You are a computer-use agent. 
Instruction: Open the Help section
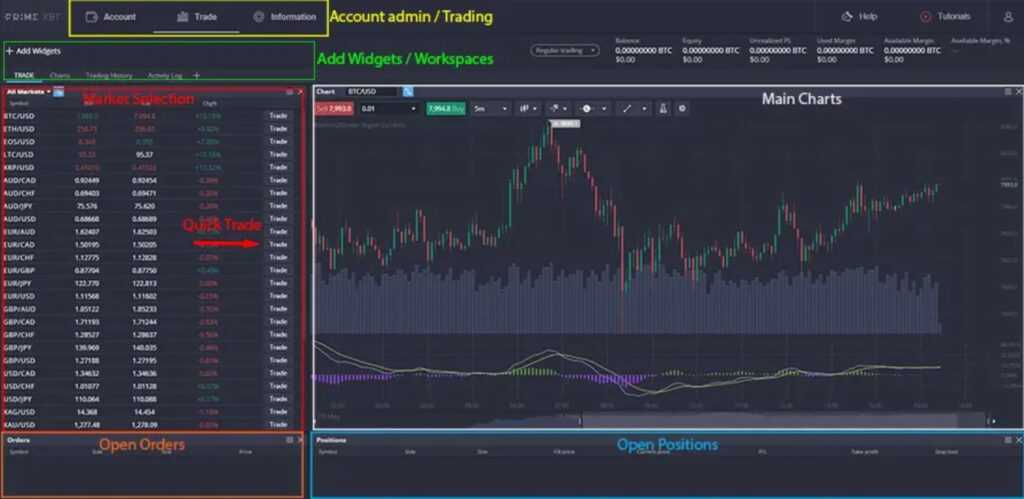coord(859,17)
